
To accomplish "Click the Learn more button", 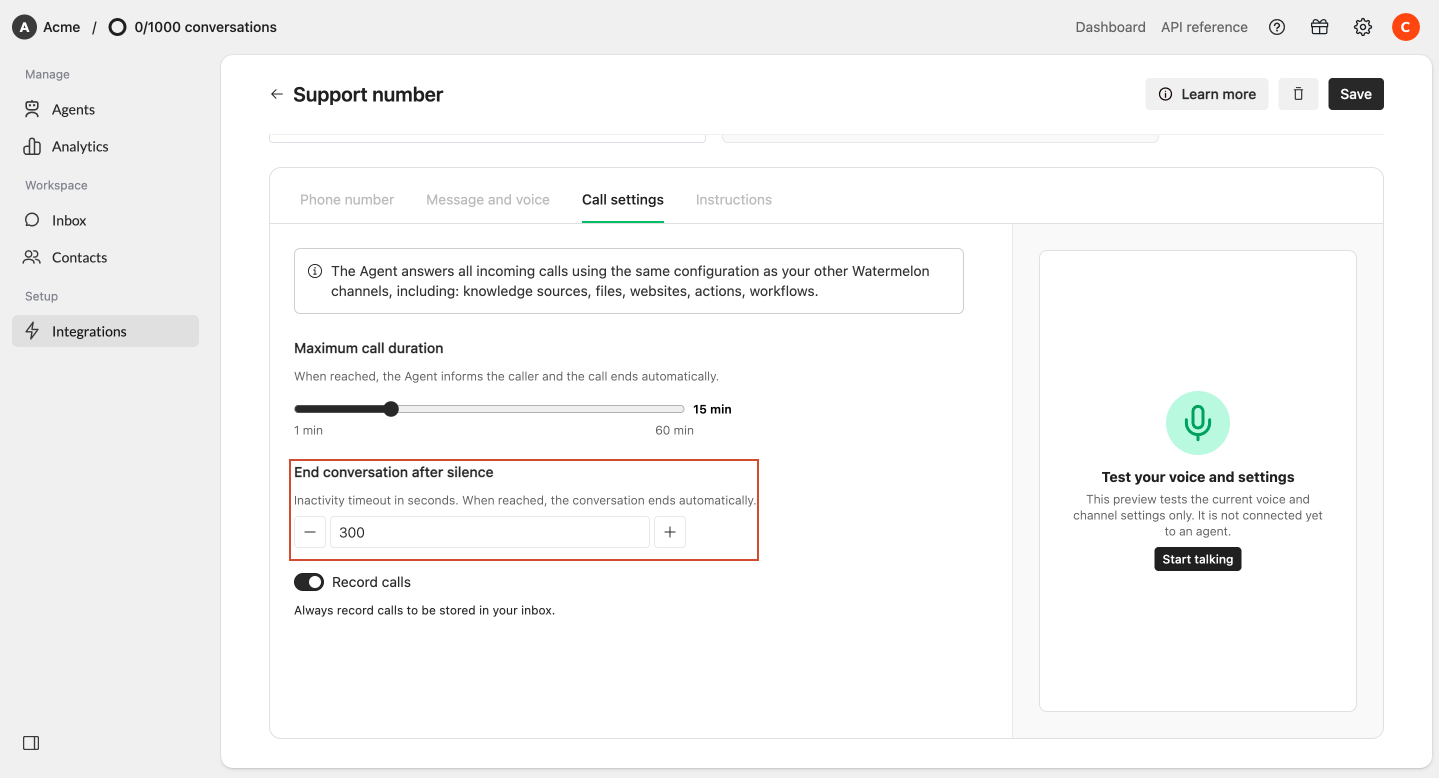I will pyautogui.click(x=1207, y=94).
